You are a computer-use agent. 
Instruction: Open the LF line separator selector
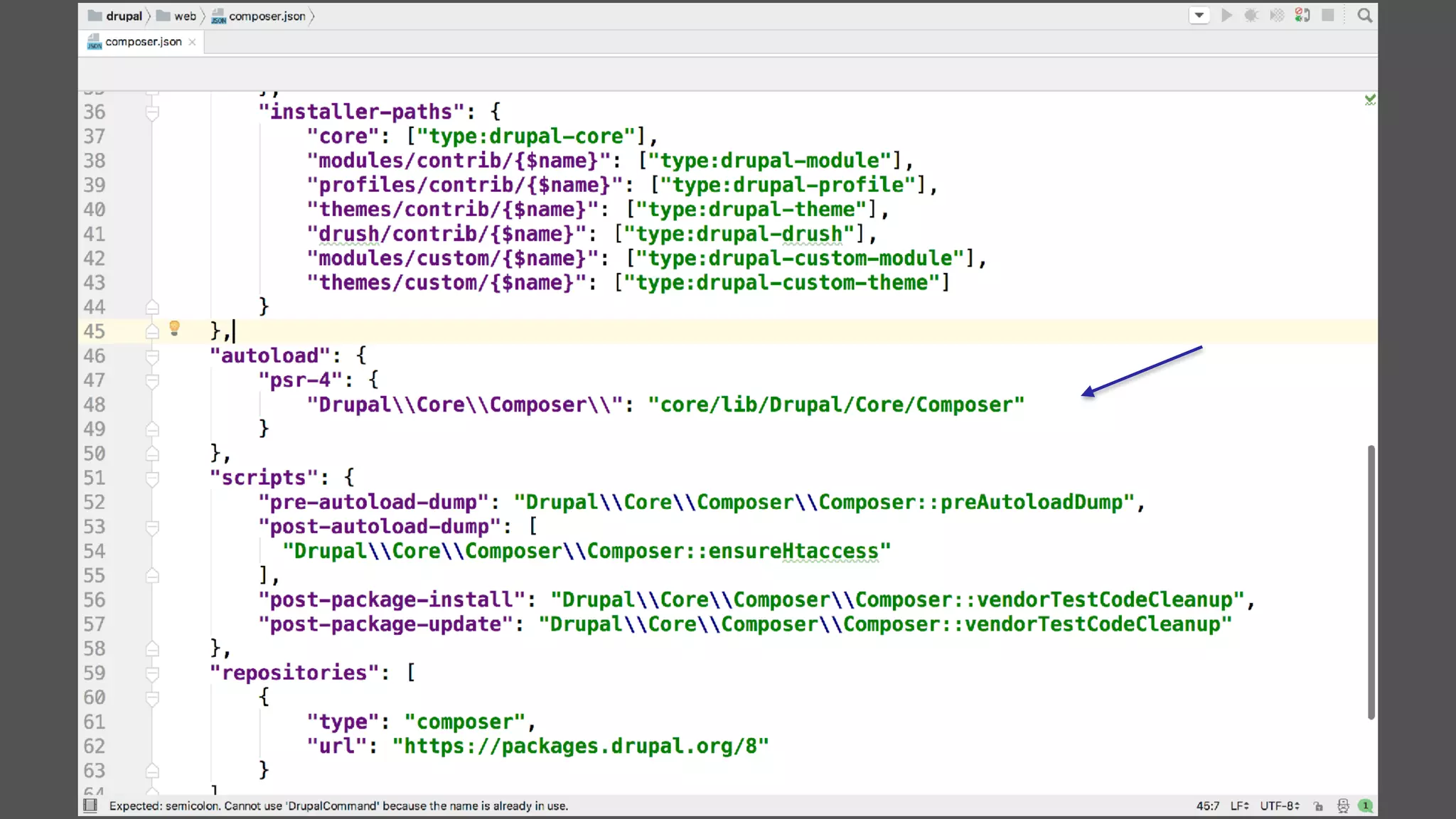pos(1239,806)
